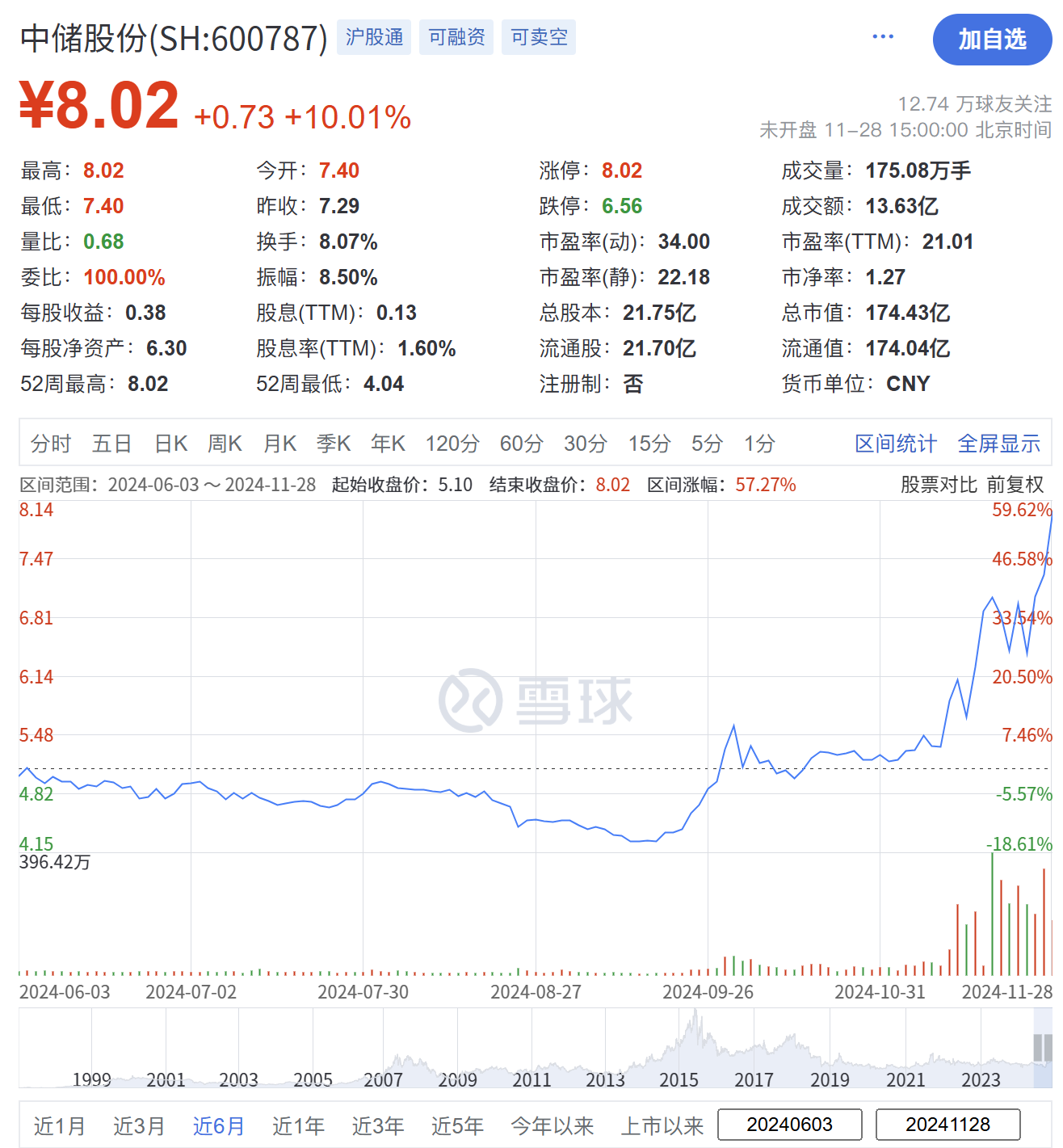Click the 区间涨幅 value 57.27%
This screenshot has width=1063, height=1148.
(766, 485)
